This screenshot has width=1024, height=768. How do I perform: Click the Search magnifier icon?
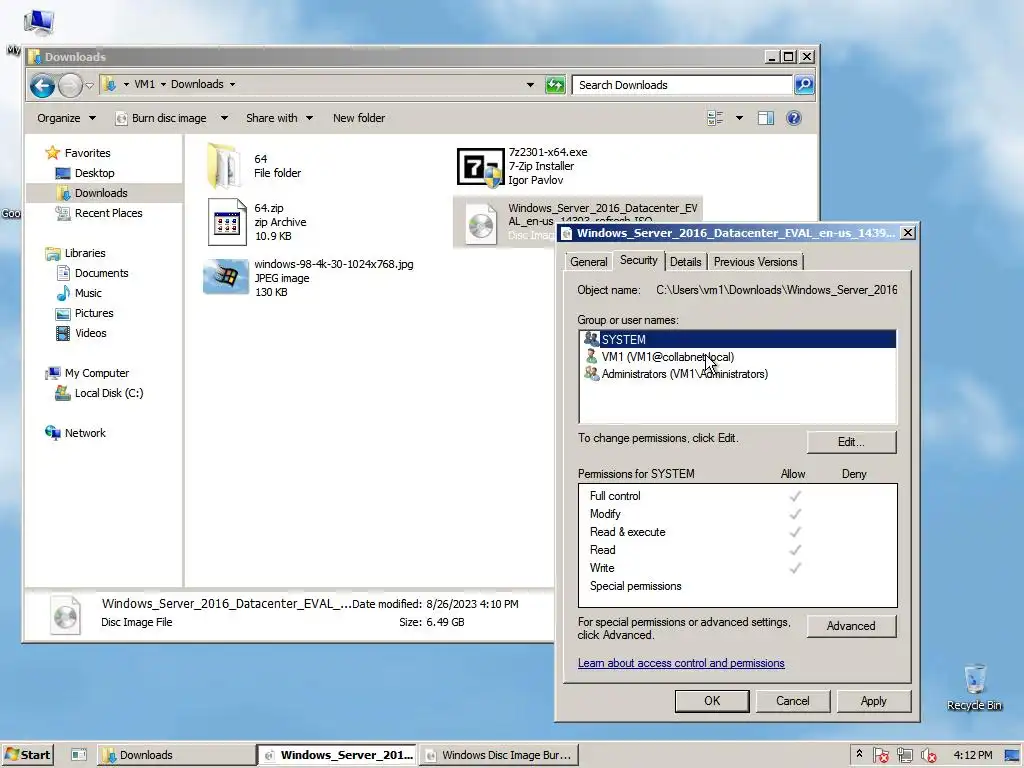pyautogui.click(x=804, y=85)
